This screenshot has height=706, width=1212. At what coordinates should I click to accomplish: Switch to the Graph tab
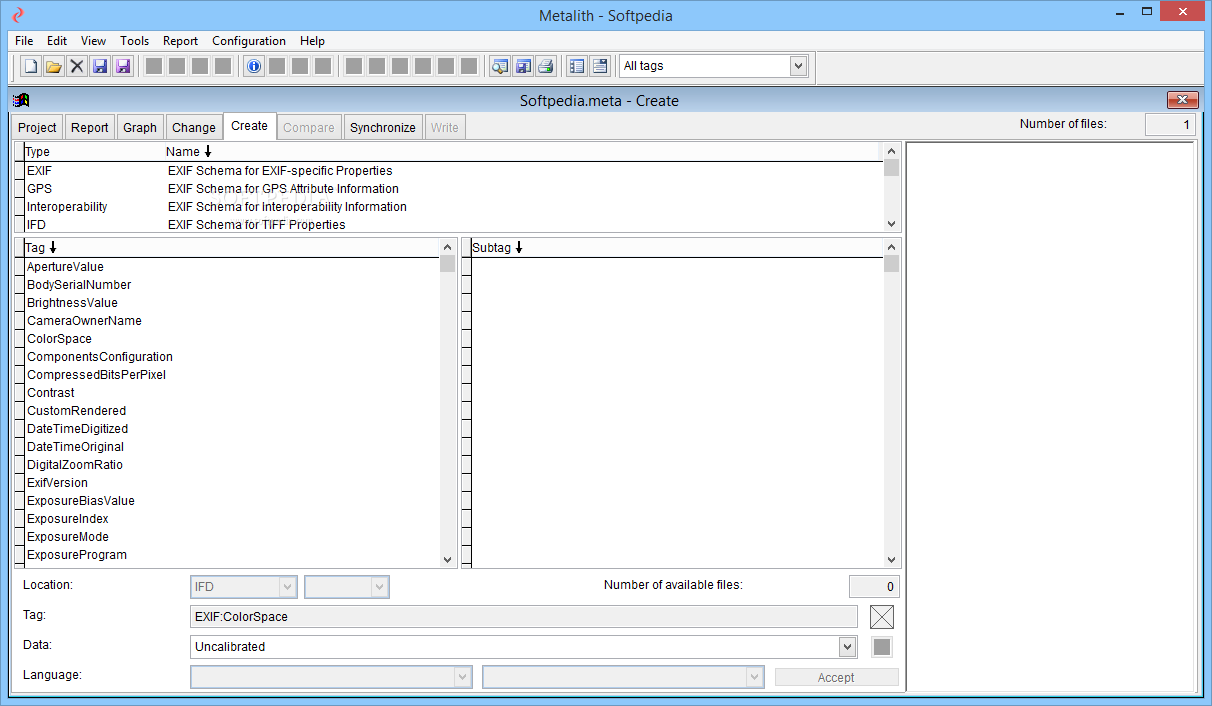(x=140, y=127)
